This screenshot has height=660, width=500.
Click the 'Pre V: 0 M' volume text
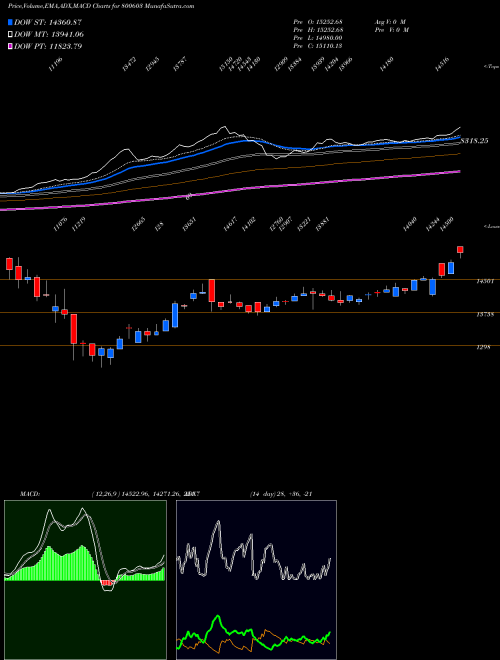click(391, 29)
